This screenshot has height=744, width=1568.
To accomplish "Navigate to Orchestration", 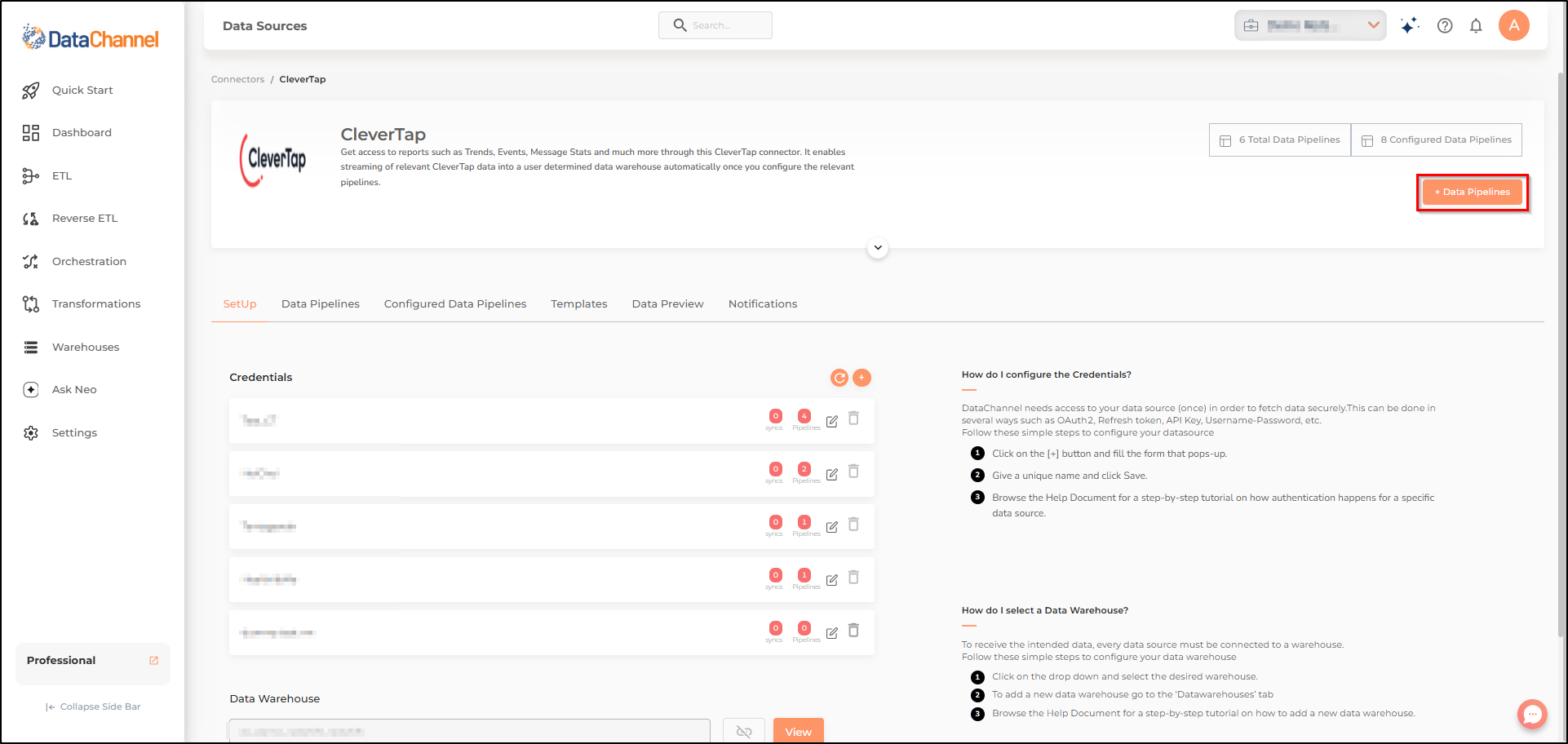I will (89, 262).
